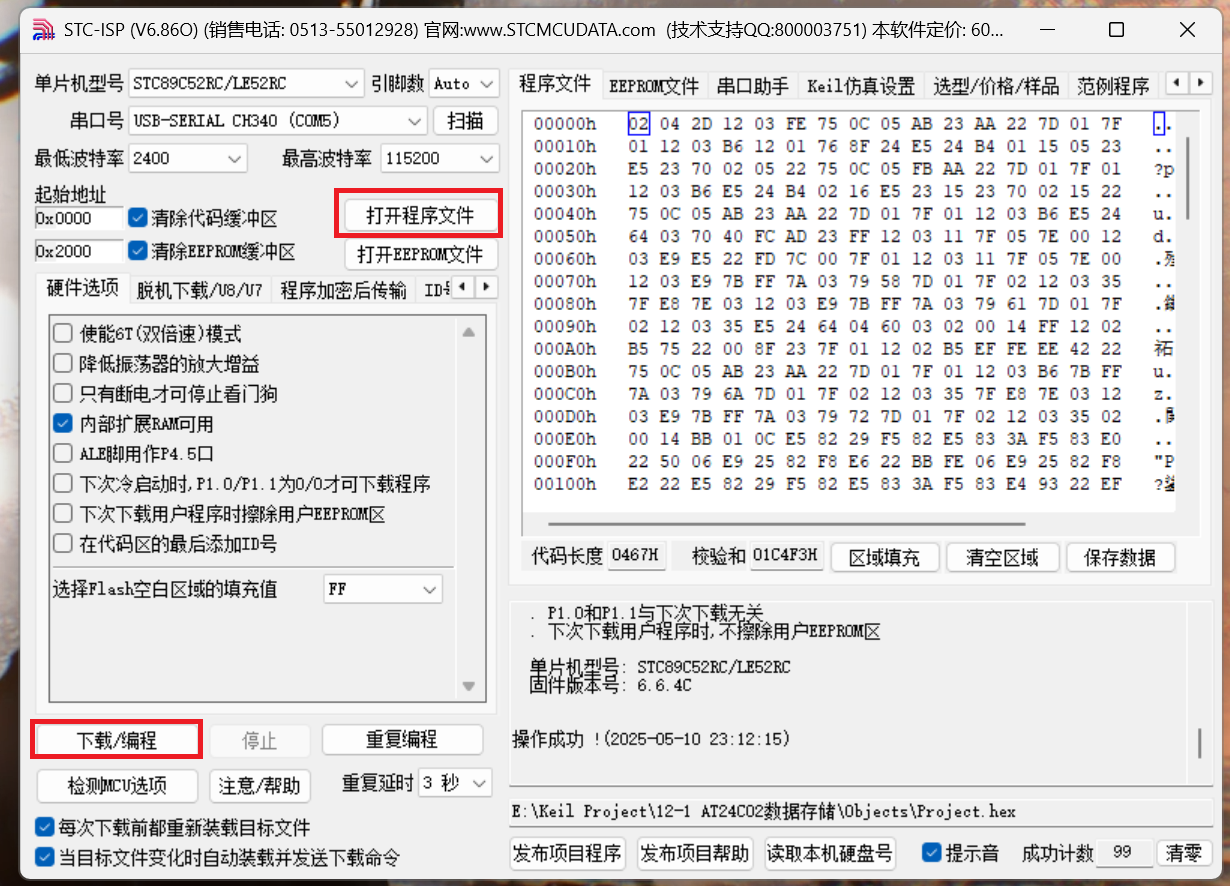The image size is (1230, 886).
Task: Open 最低波特率 2400 dropdown
Action: (187, 158)
